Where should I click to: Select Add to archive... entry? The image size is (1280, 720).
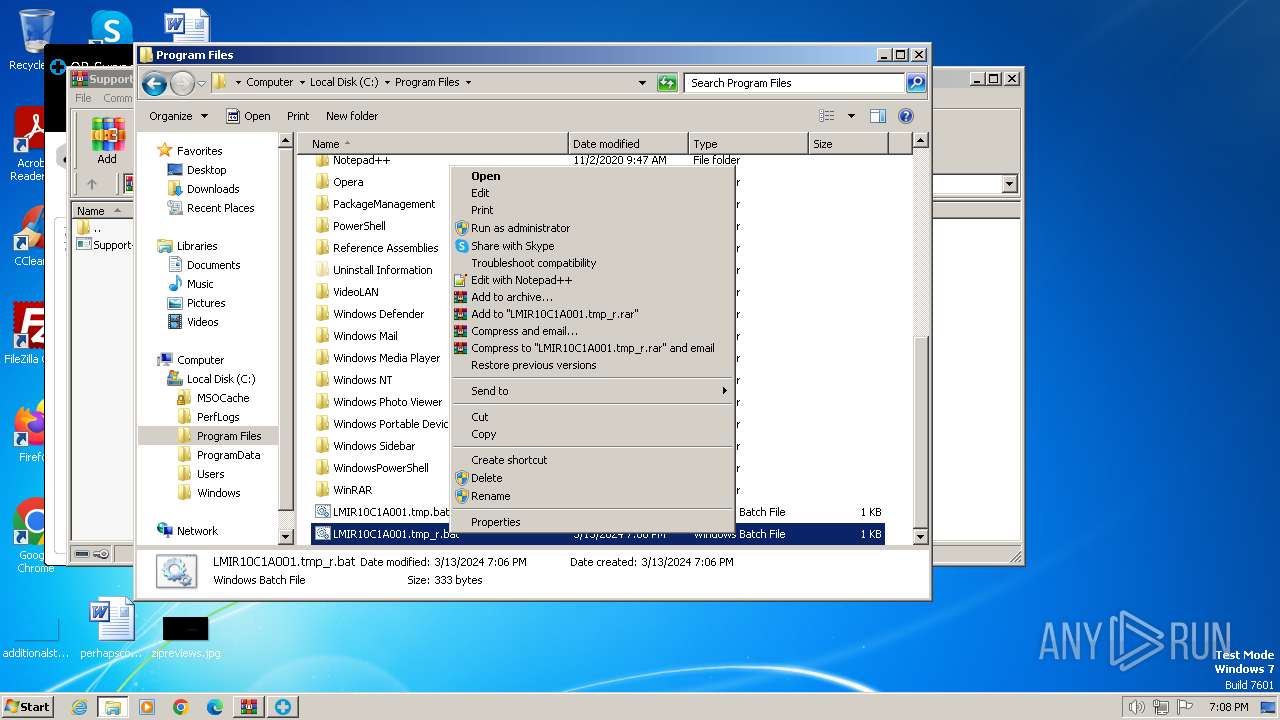pyautogui.click(x=592, y=297)
